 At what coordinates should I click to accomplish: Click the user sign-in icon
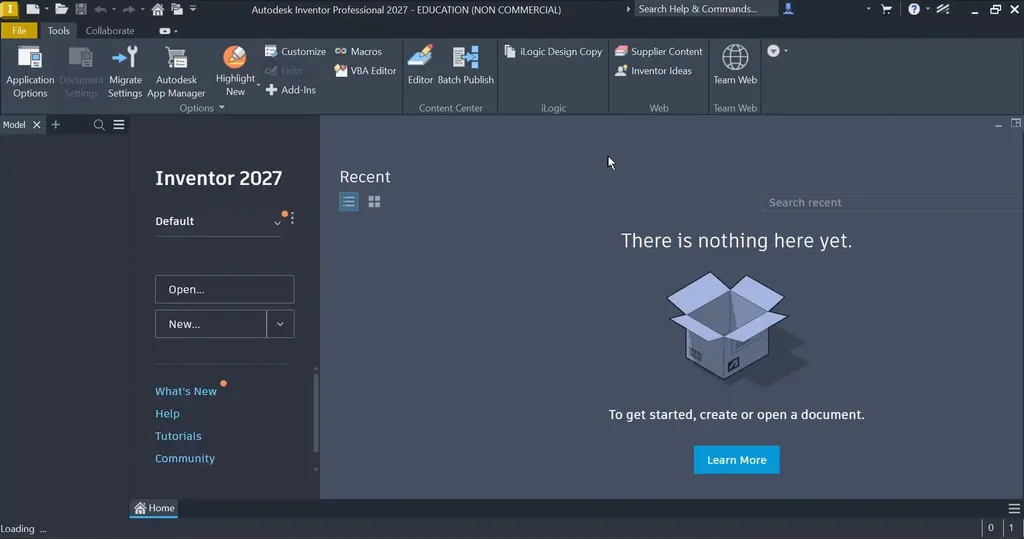[x=788, y=8]
